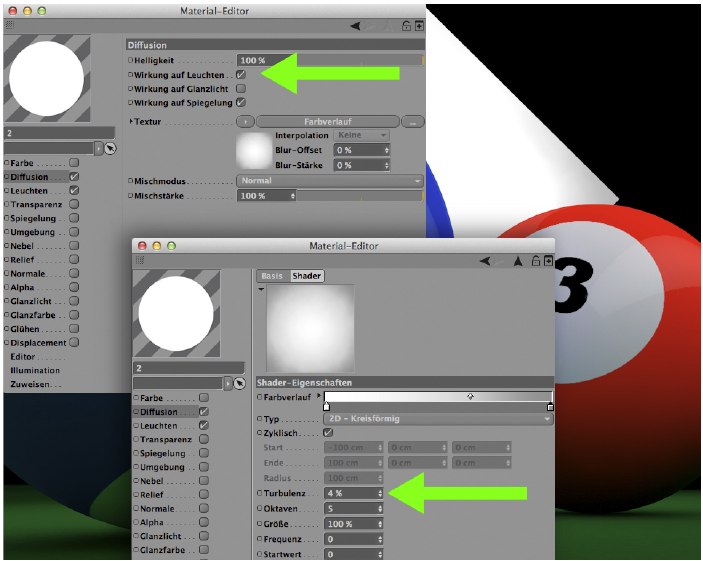The height and width of the screenshot is (561, 703).
Task: Toggle Leuchten checkbox in front editor
Action: [204, 425]
